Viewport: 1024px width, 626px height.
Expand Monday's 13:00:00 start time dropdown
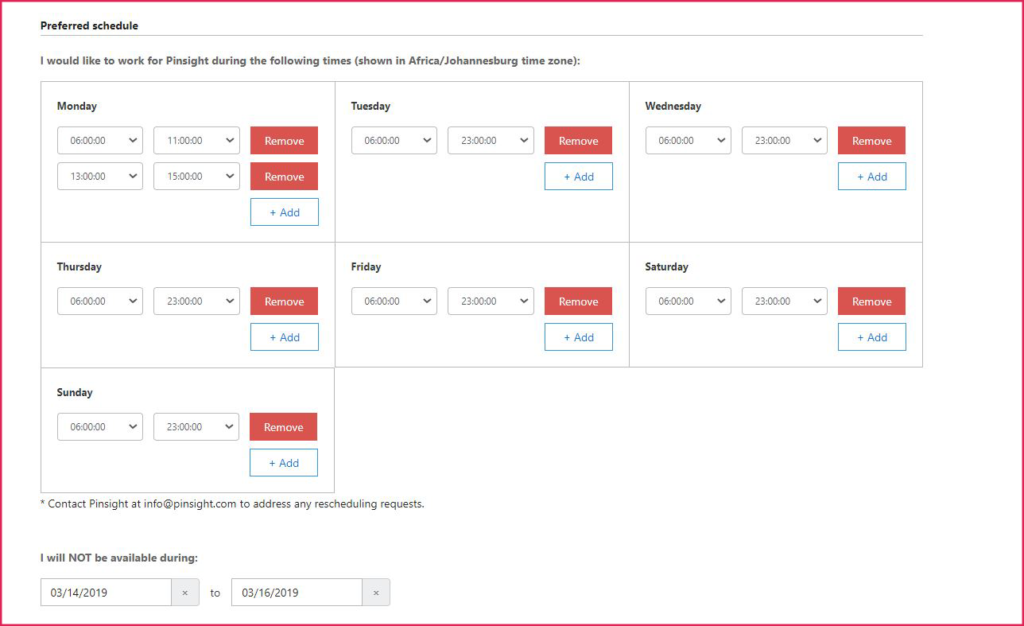(x=100, y=176)
